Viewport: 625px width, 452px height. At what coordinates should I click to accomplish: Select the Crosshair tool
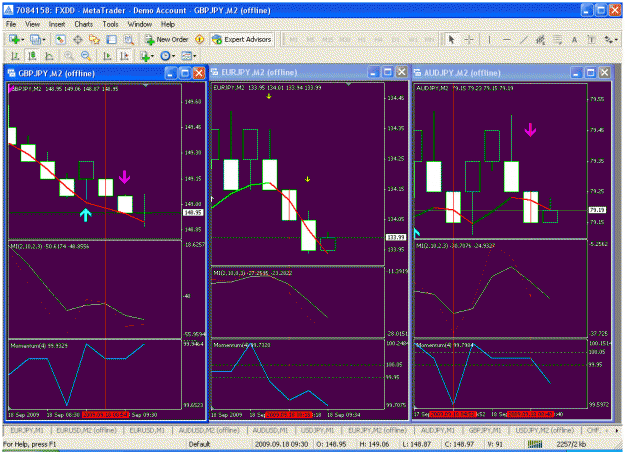pyautogui.click(x=469, y=39)
